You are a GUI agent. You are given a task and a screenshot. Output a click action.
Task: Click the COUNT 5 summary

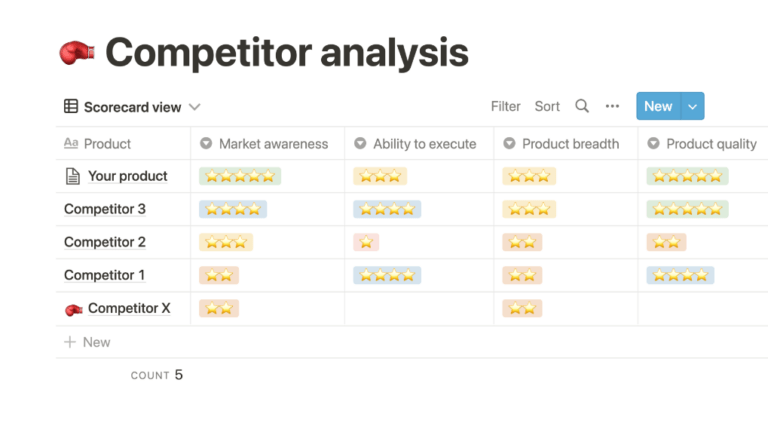157,375
